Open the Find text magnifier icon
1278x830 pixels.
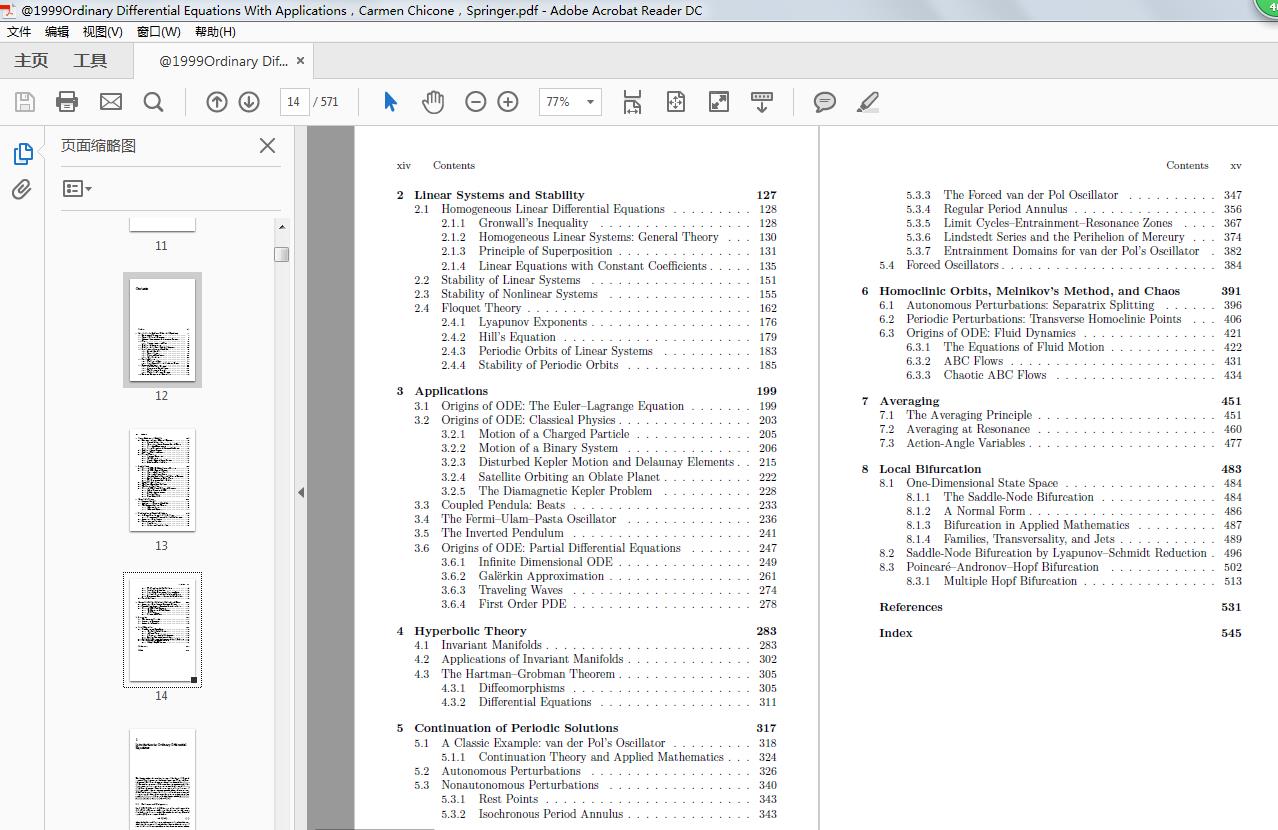click(153, 102)
